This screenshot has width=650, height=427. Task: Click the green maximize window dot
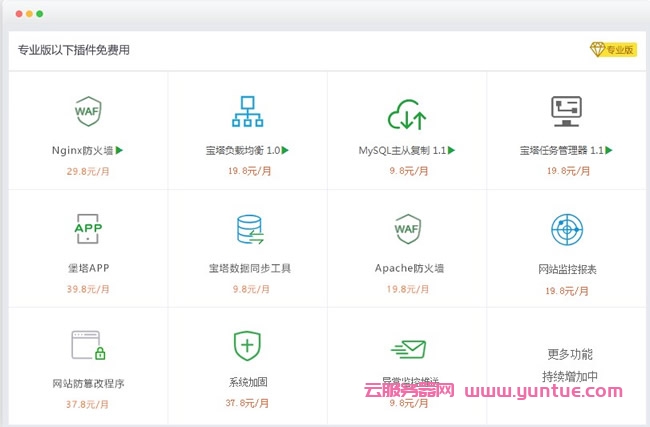click(40, 15)
